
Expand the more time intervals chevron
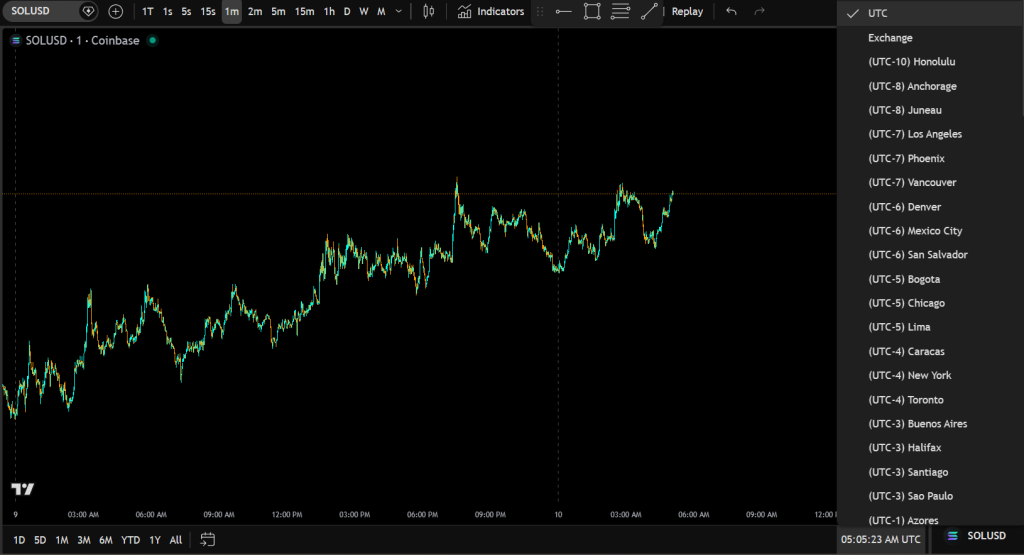click(x=399, y=11)
